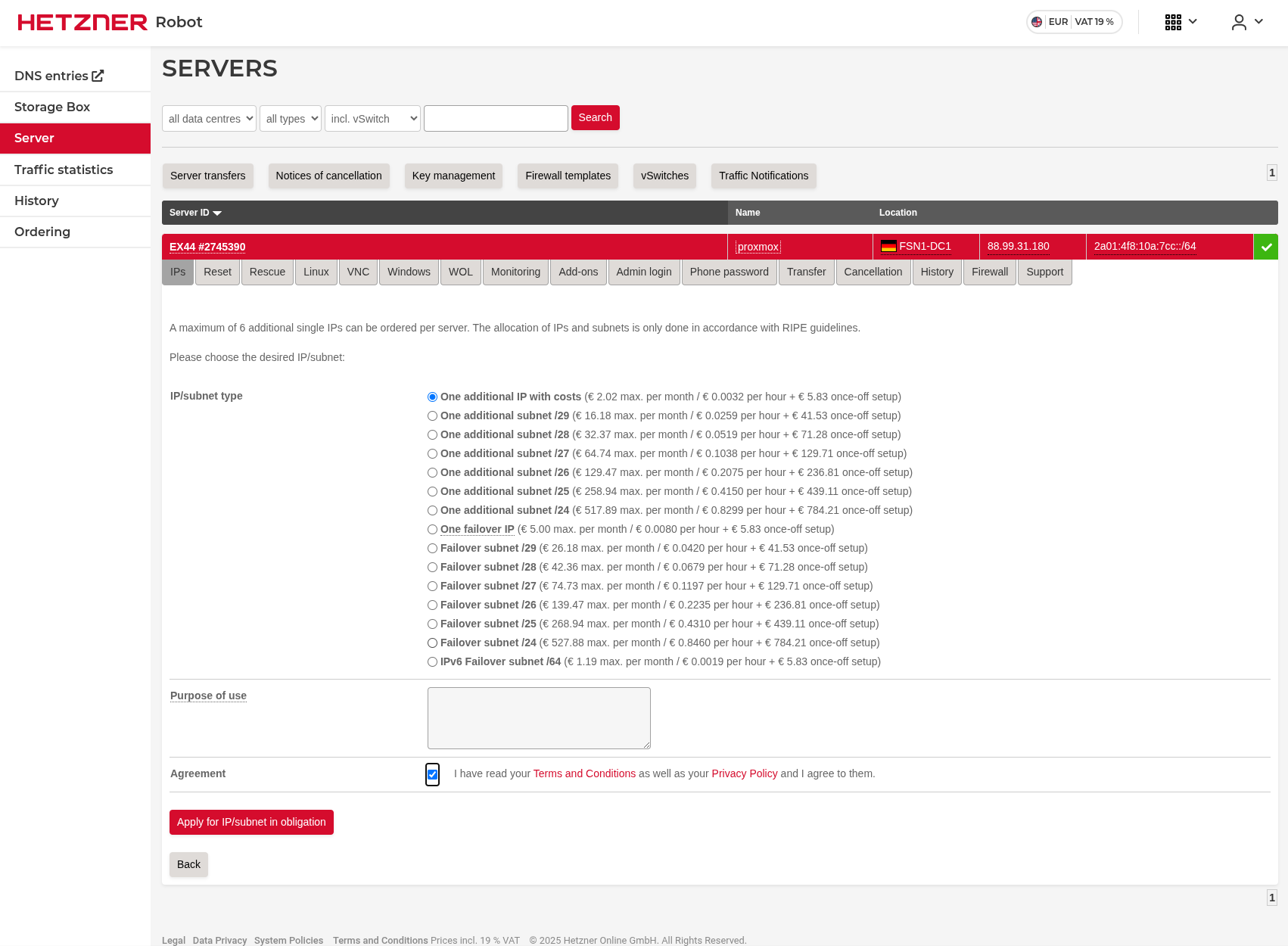The width and height of the screenshot is (1288, 946).
Task: Sort by Server ID arrow
Action: 217,213
